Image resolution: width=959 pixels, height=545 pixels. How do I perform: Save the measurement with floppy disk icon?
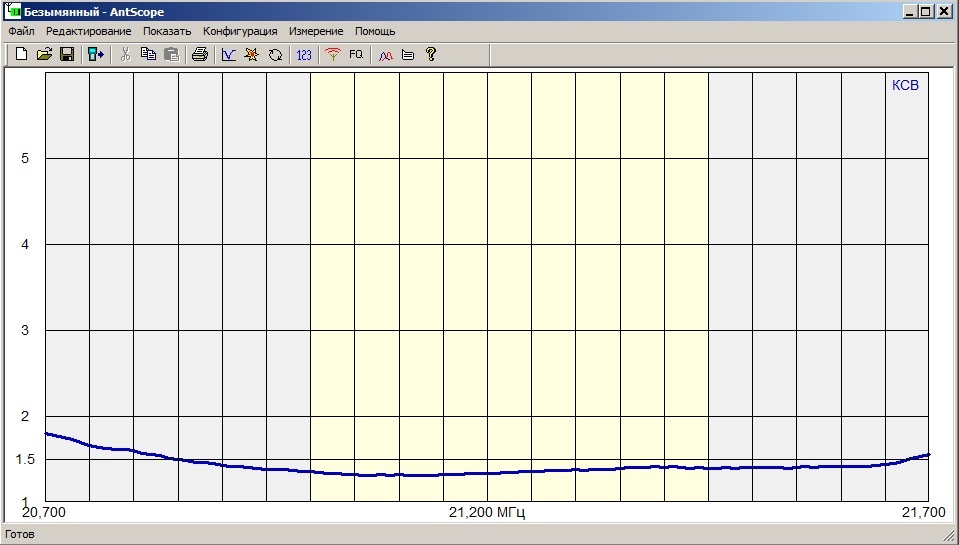(67, 54)
